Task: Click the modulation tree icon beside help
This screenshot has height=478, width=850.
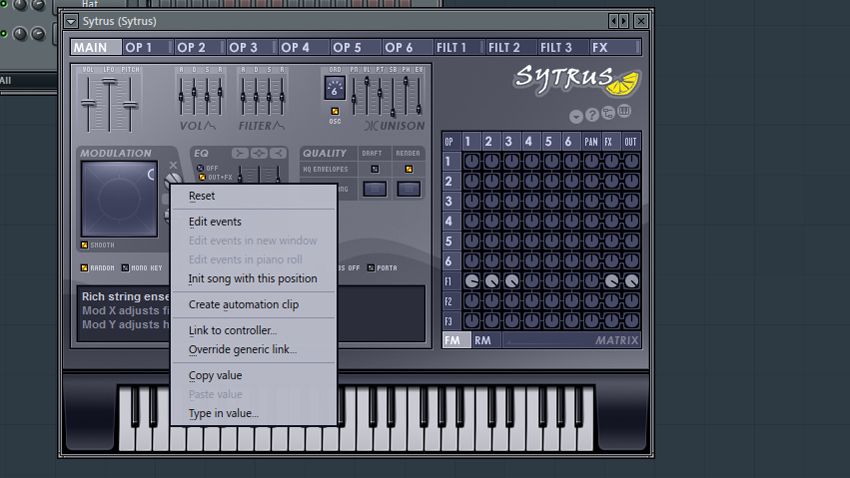Action: tap(608, 113)
